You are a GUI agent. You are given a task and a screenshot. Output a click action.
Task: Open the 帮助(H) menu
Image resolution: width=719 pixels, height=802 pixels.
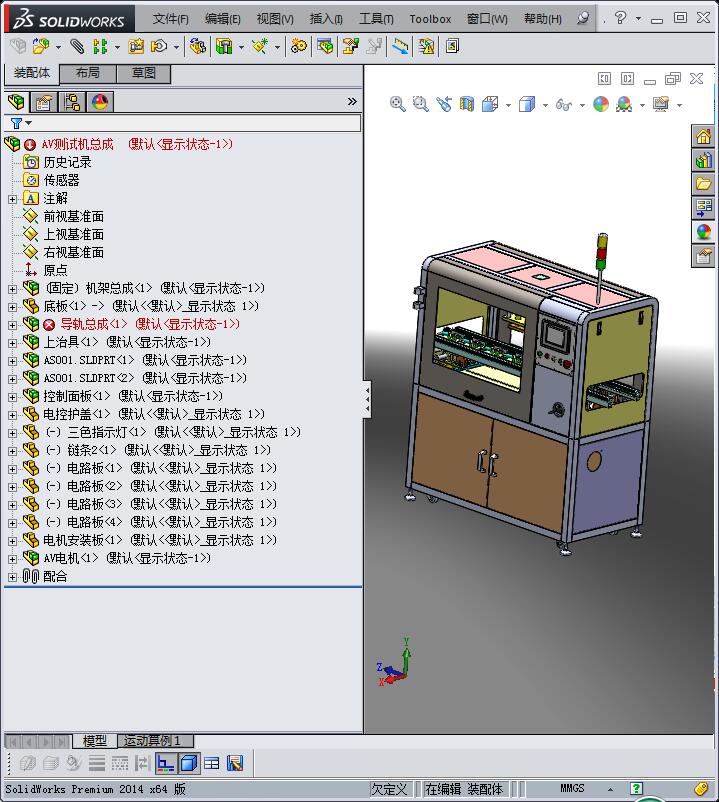click(x=543, y=19)
